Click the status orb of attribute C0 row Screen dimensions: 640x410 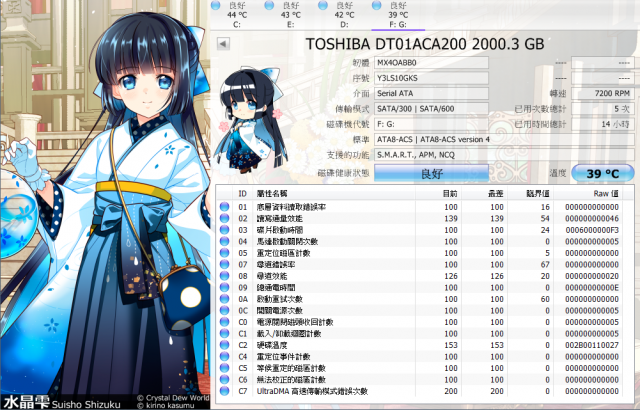(224, 322)
